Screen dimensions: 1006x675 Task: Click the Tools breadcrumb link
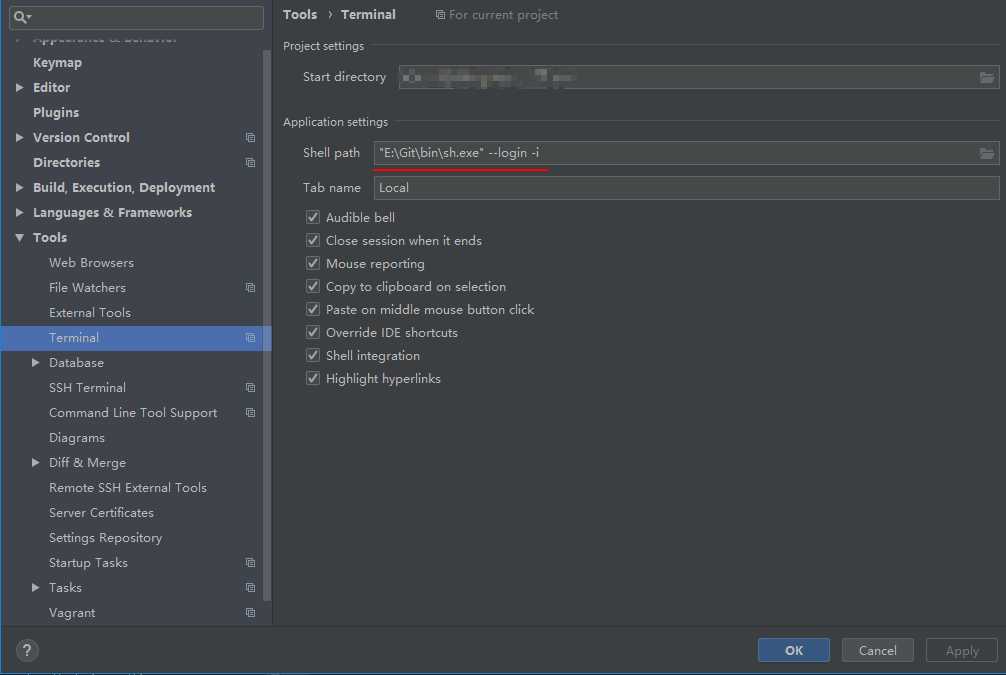coord(300,14)
